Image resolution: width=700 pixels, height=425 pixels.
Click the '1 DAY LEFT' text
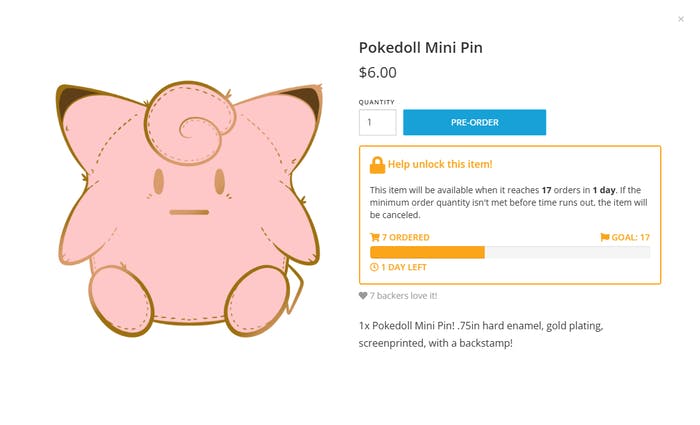(404, 267)
